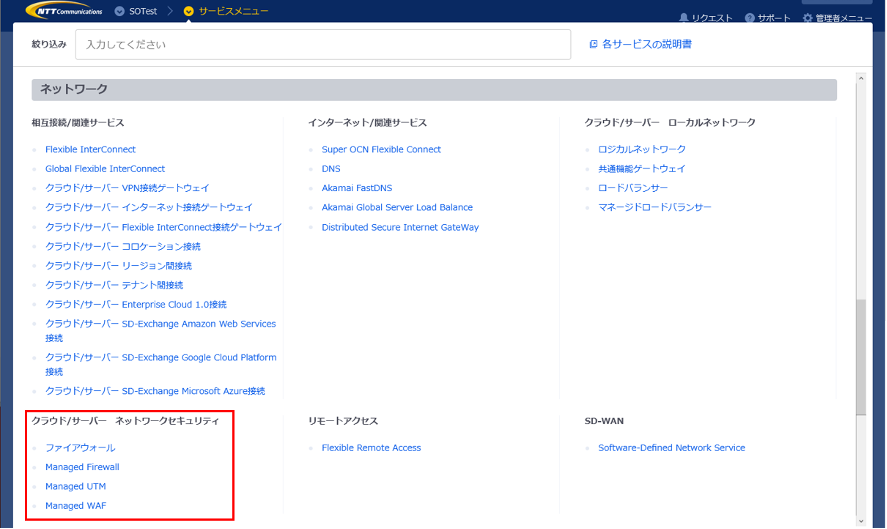Image resolution: width=887 pixels, height=529 pixels.
Task: Open クラウド/サーバー リージョン間接続
Action: (x=118, y=265)
